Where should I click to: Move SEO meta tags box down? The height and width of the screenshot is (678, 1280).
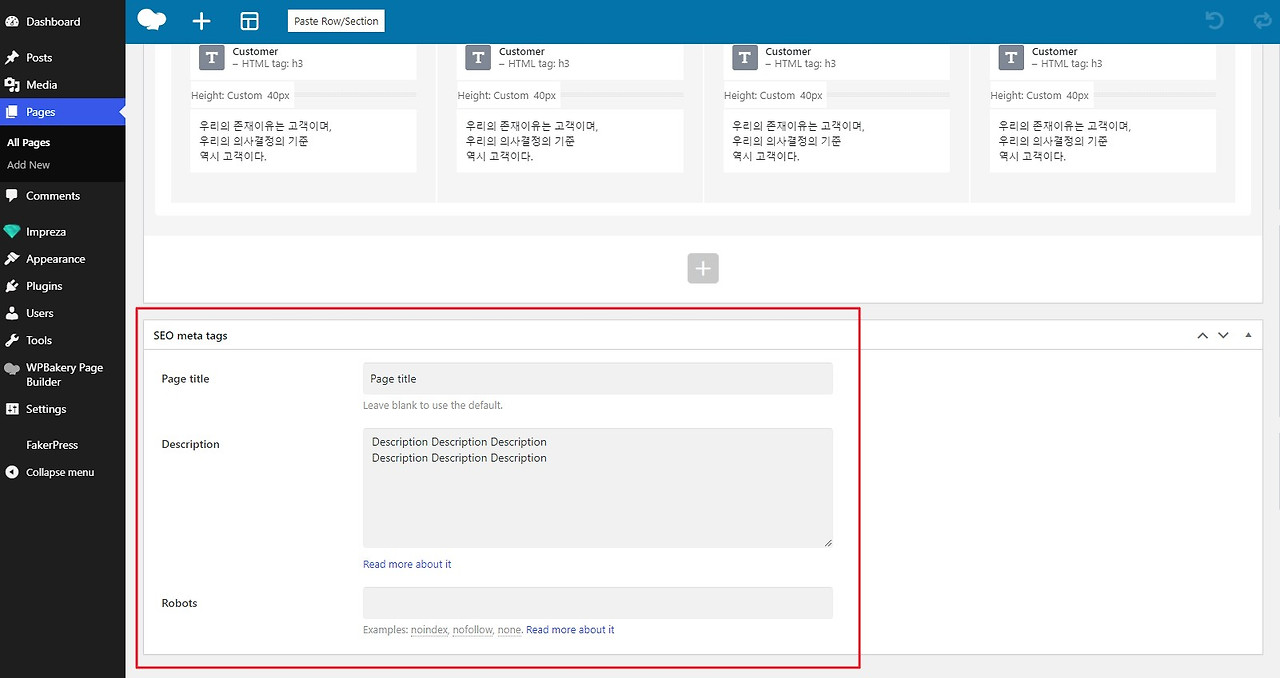tap(1223, 335)
